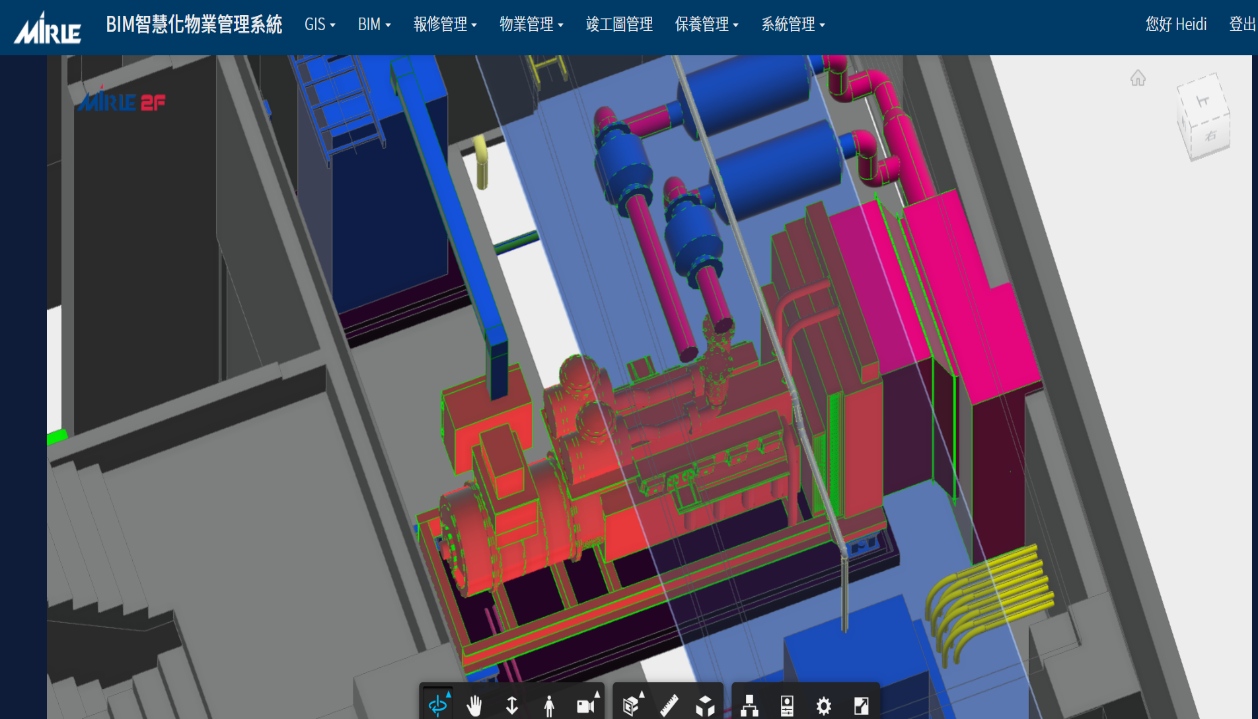The width and height of the screenshot is (1258, 719).
Task: Activate the Zoom tool
Action: coord(511,706)
